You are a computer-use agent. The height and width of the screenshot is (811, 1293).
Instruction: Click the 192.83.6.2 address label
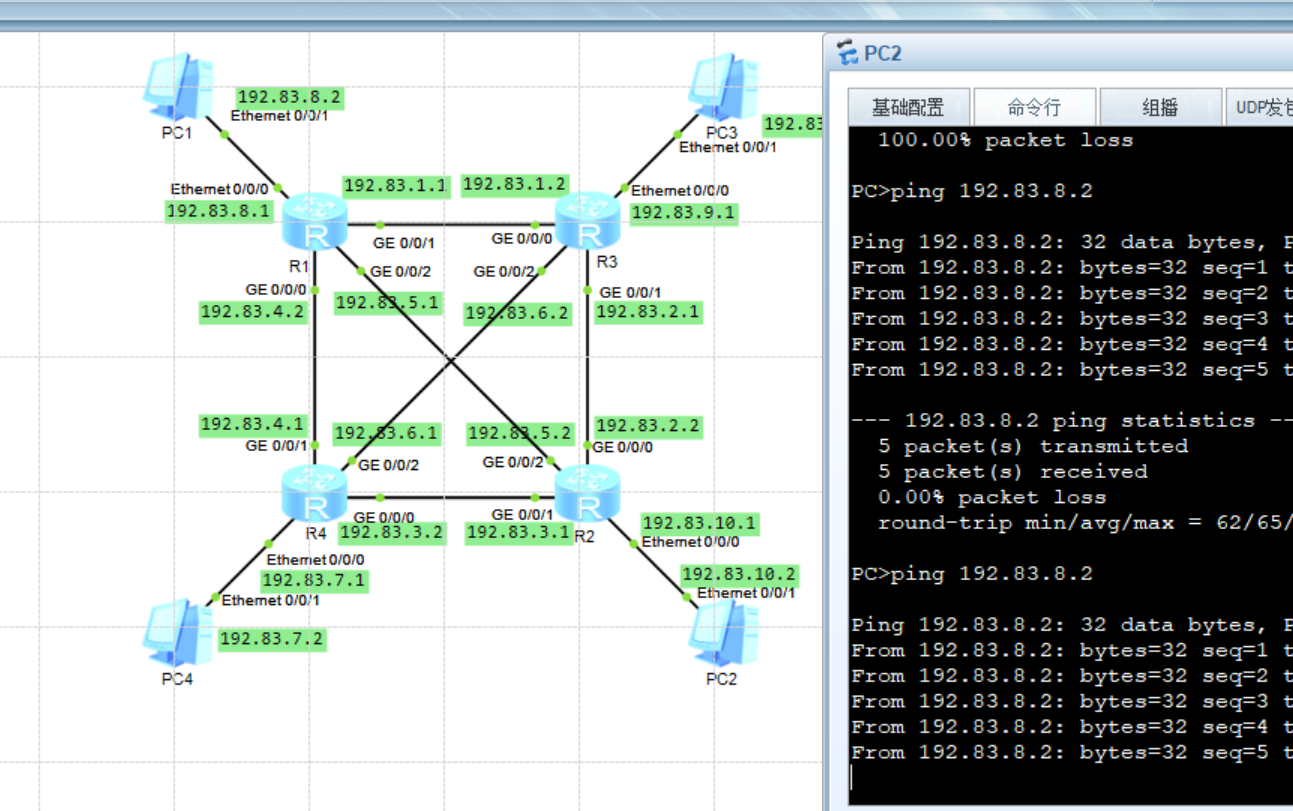(x=517, y=314)
